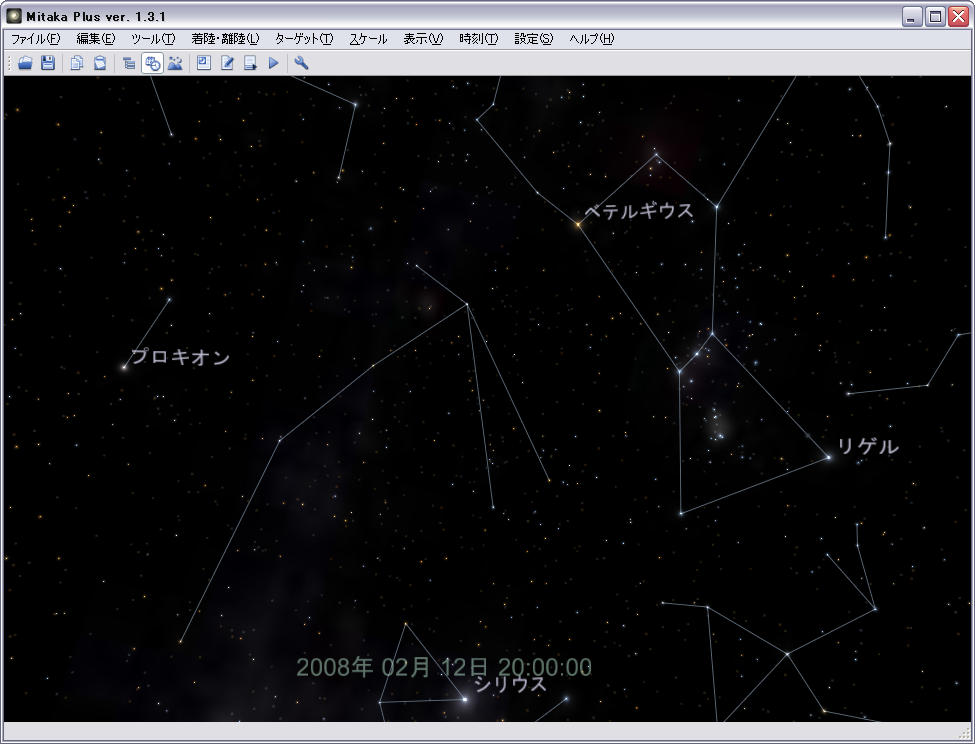975x744 pixels.
Task: Click the blue play triangle button
Action: pyautogui.click(x=274, y=63)
